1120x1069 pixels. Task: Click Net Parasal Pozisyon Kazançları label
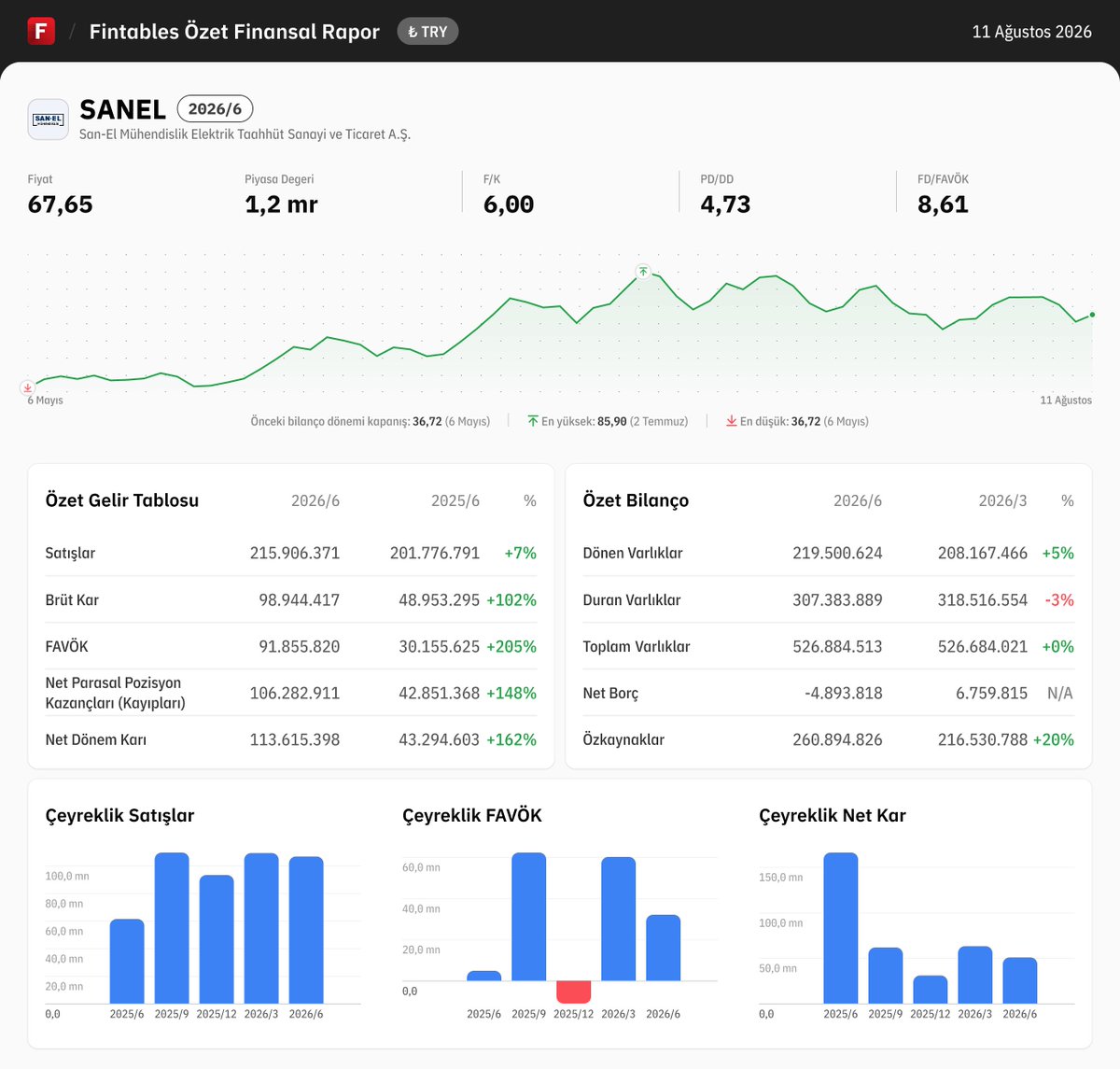pyautogui.click(x=116, y=693)
